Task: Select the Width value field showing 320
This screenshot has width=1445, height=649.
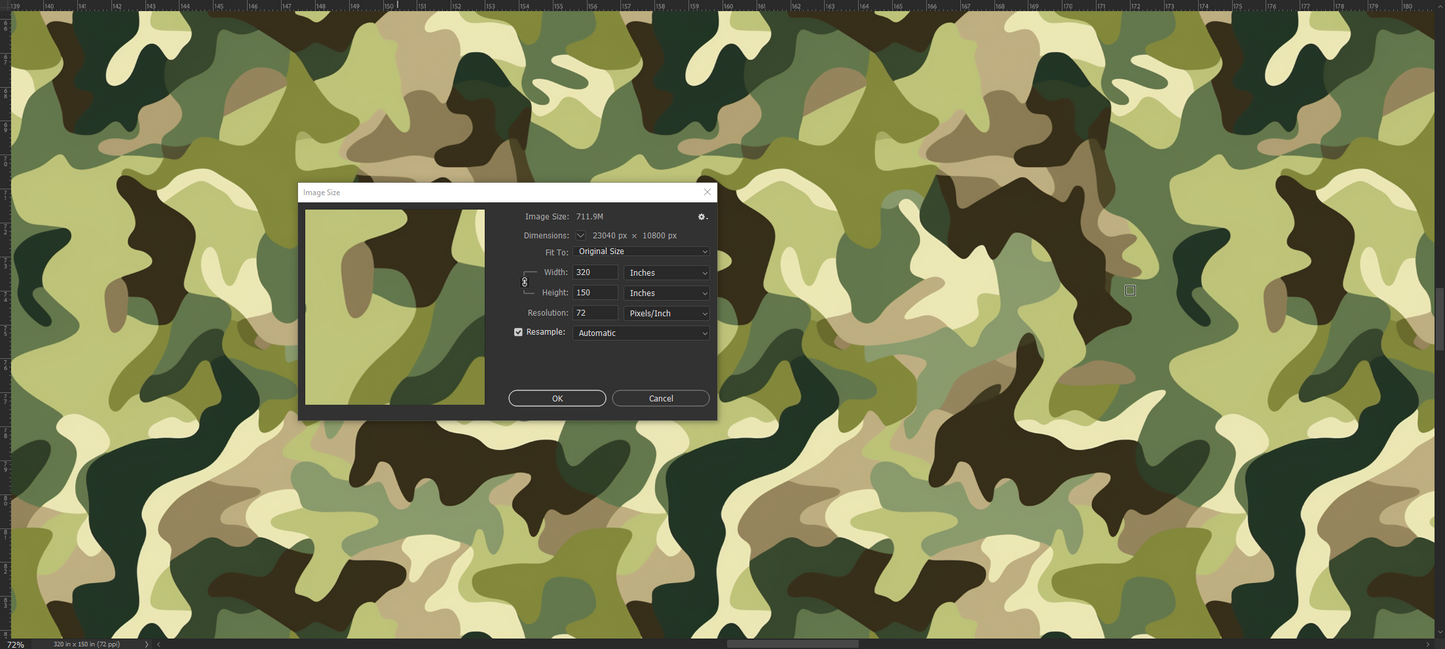Action: pyautogui.click(x=594, y=272)
